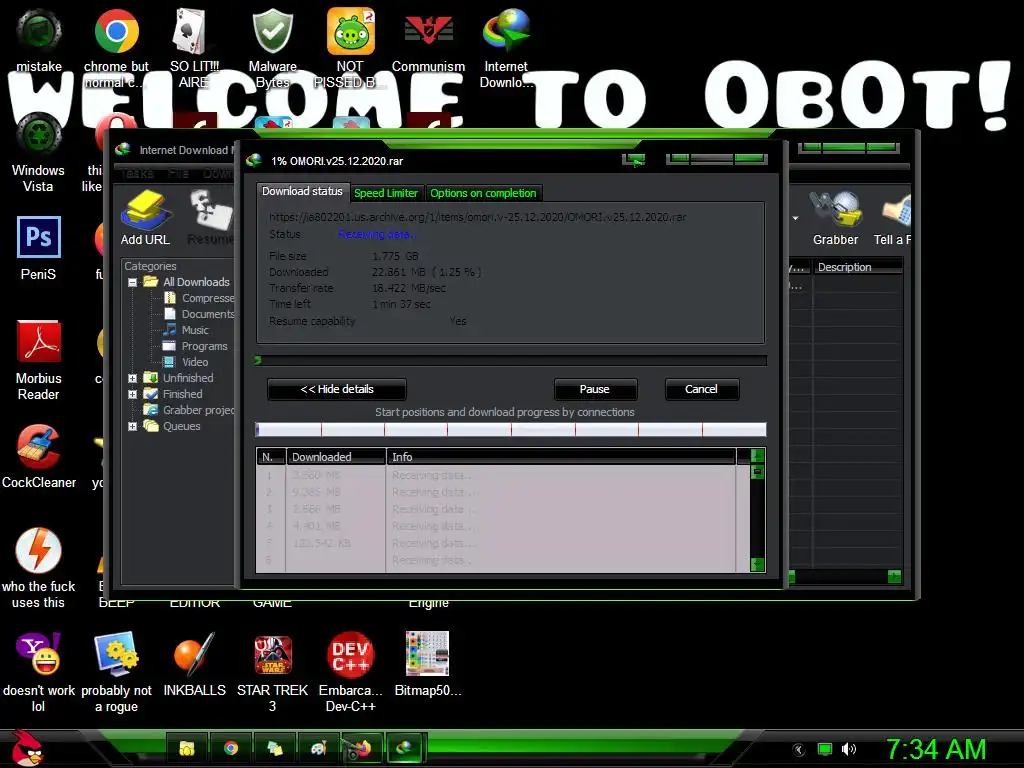This screenshot has width=1024, height=768.
Task: Click the volume speaker tray icon
Action: [x=849, y=749]
